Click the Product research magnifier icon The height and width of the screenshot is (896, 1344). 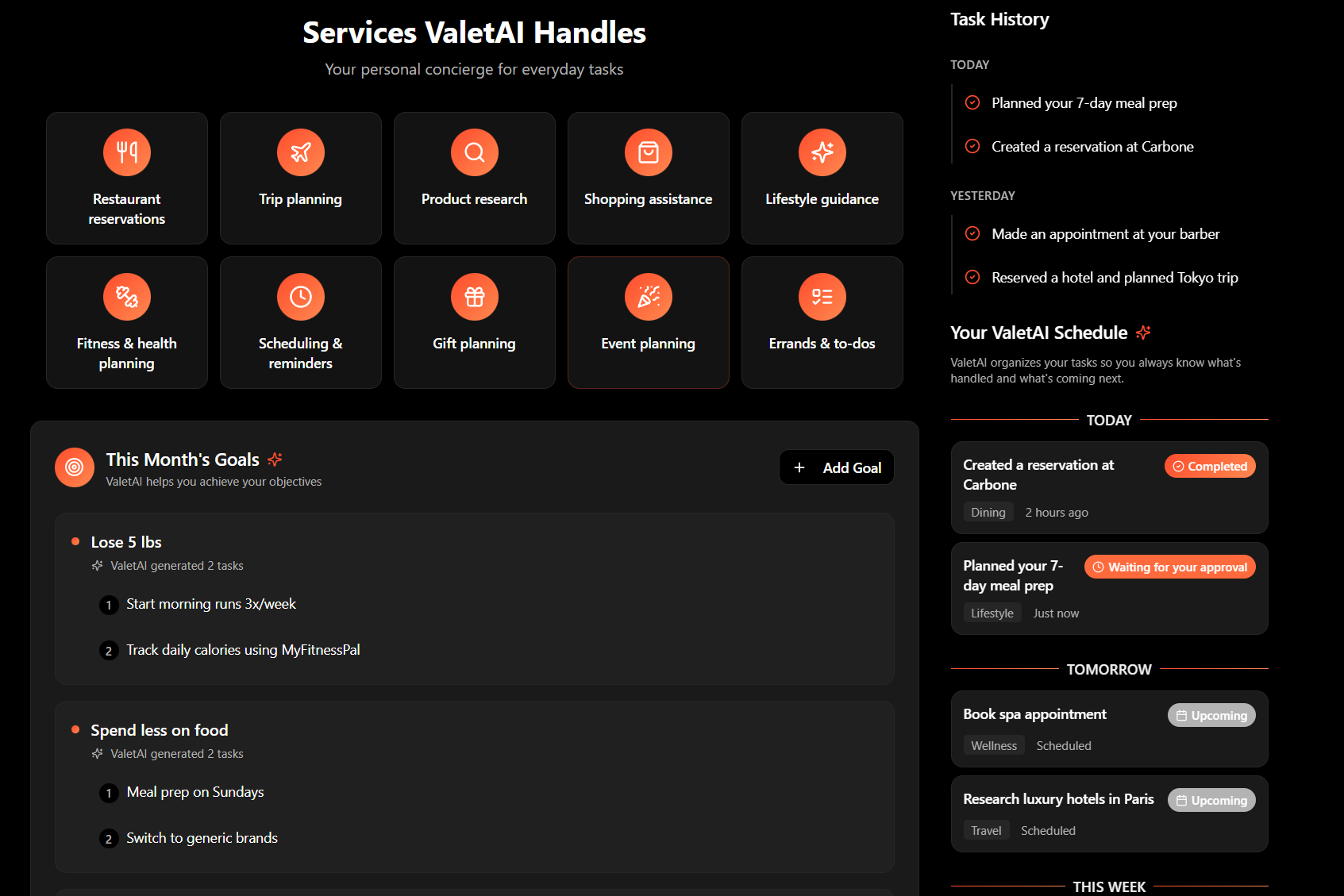pos(474,152)
